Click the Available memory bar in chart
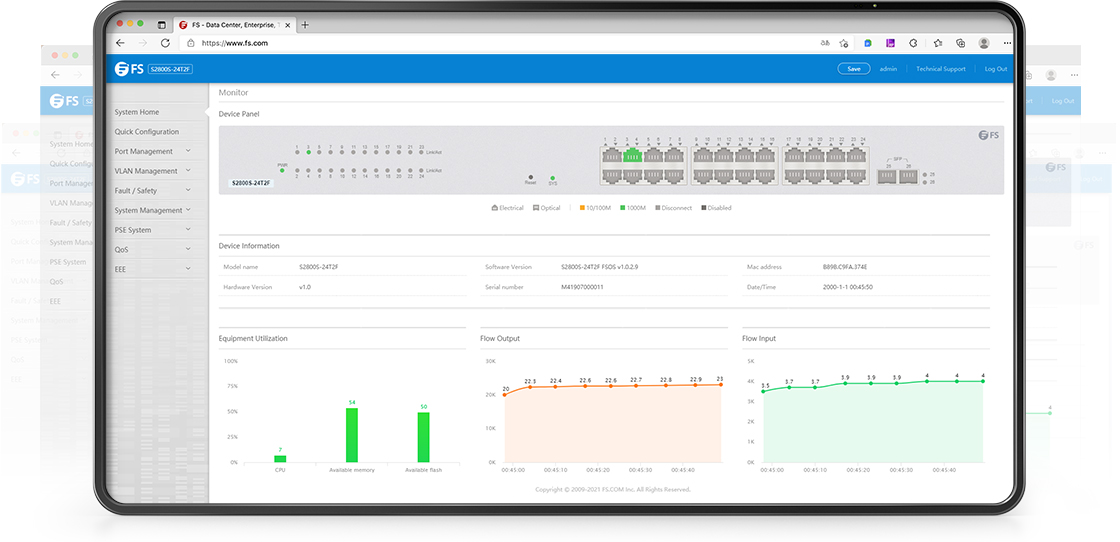Image resolution: width=1120 pixels, height=542 pixels. [351, 435]
